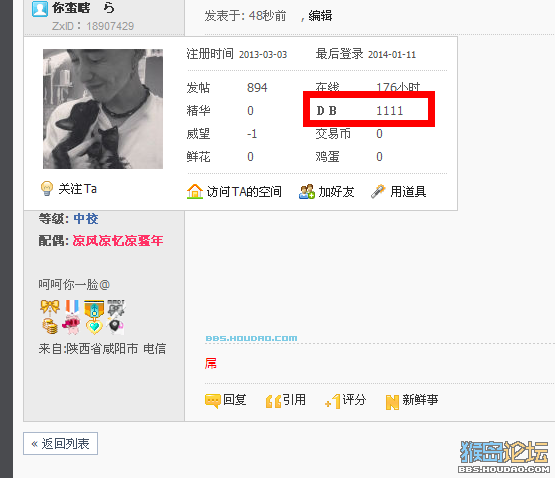This screenshot has width=555, height=478.
Task: Click the add friend people icon
Action: (307, 192)
